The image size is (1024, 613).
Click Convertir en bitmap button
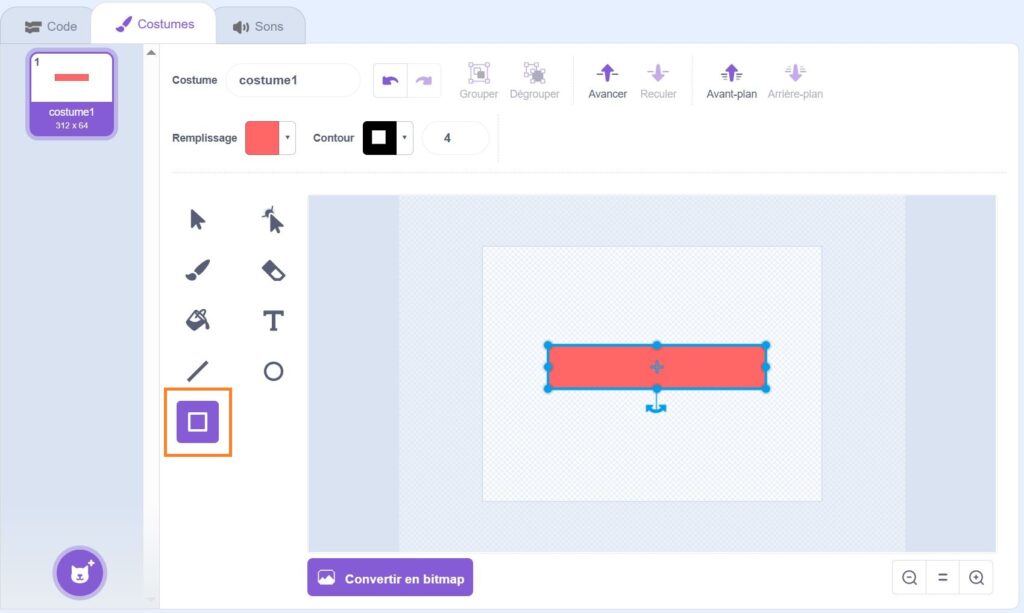pos(390,578)
